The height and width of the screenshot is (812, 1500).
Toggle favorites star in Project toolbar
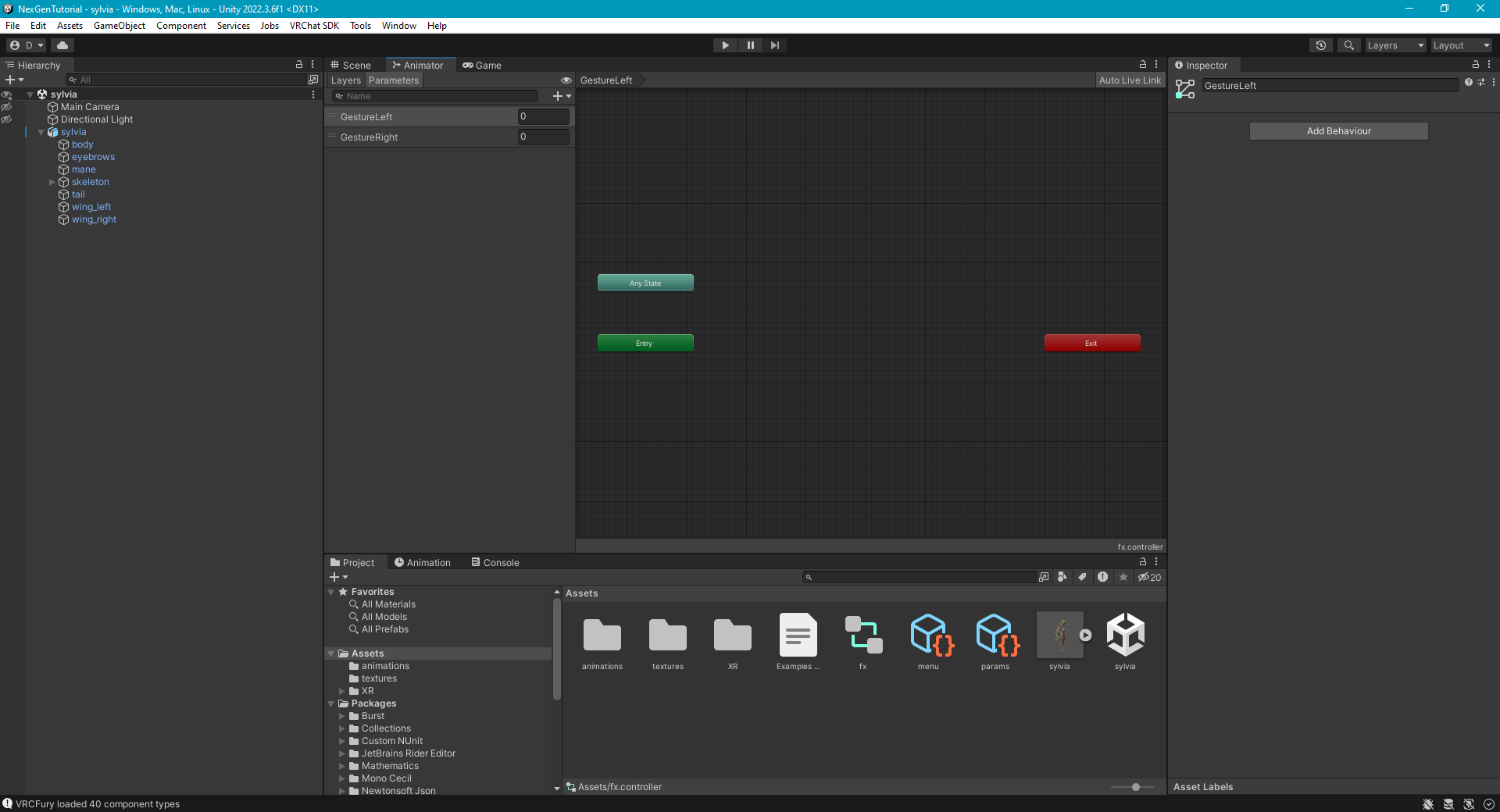(x=1123, y=577)
